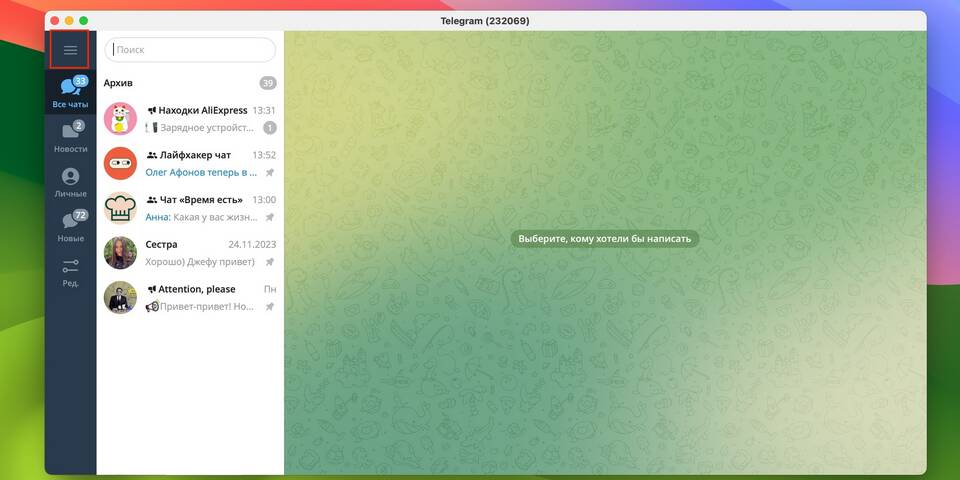Click the Архив unread counter badge 39
Viewport: 960px width, 480px height.
pyautogui.click(x=267, y=83)
